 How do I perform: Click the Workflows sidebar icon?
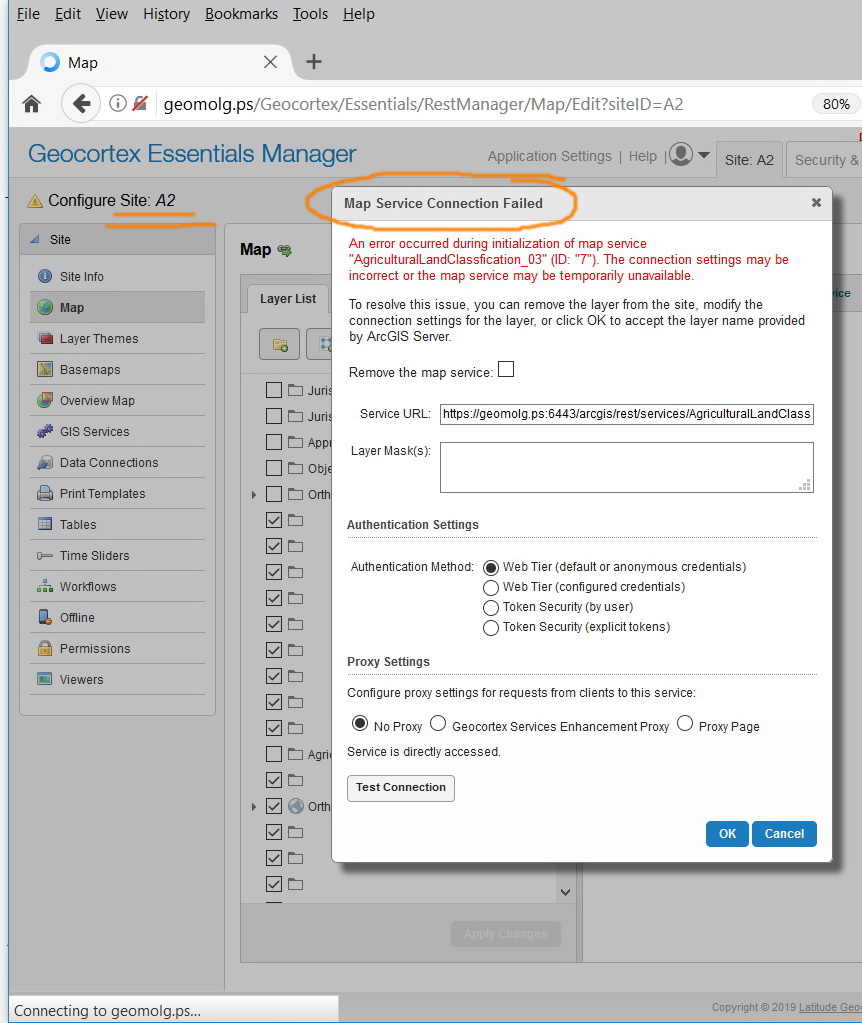(x=45, y=586)
